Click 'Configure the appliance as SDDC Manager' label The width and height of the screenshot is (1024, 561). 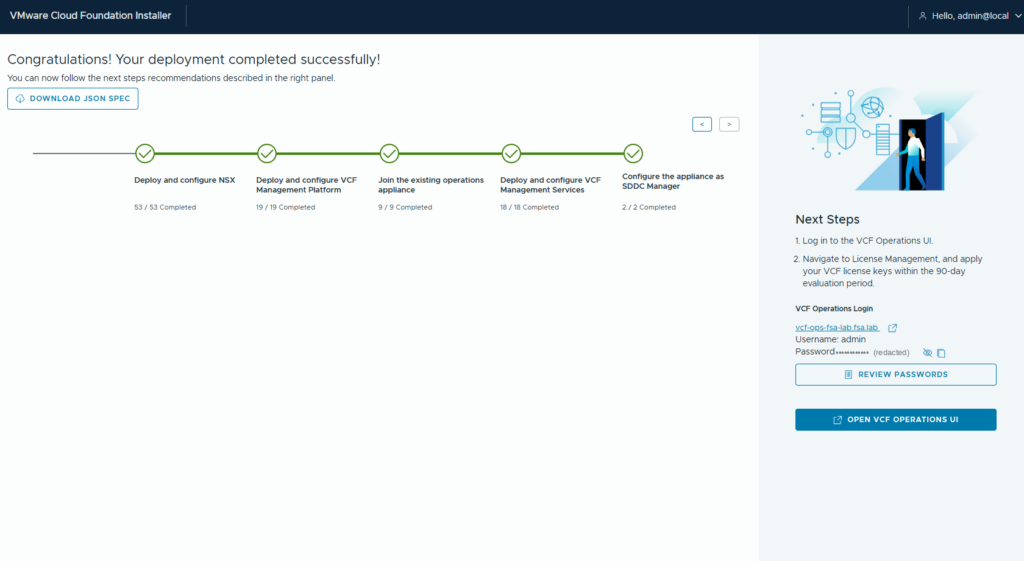coord(673,181)
